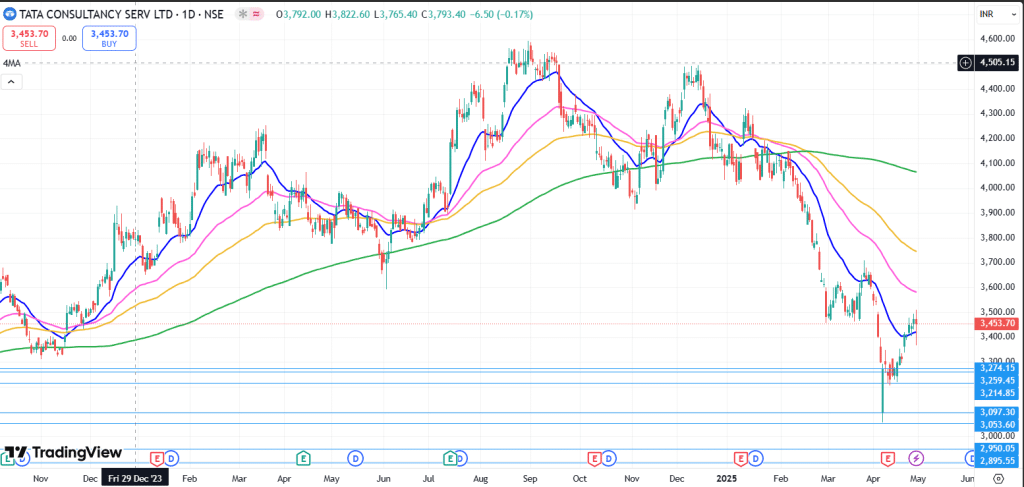Click the Close value 3,793.40

pyautogui.click(x=449, y=14)
